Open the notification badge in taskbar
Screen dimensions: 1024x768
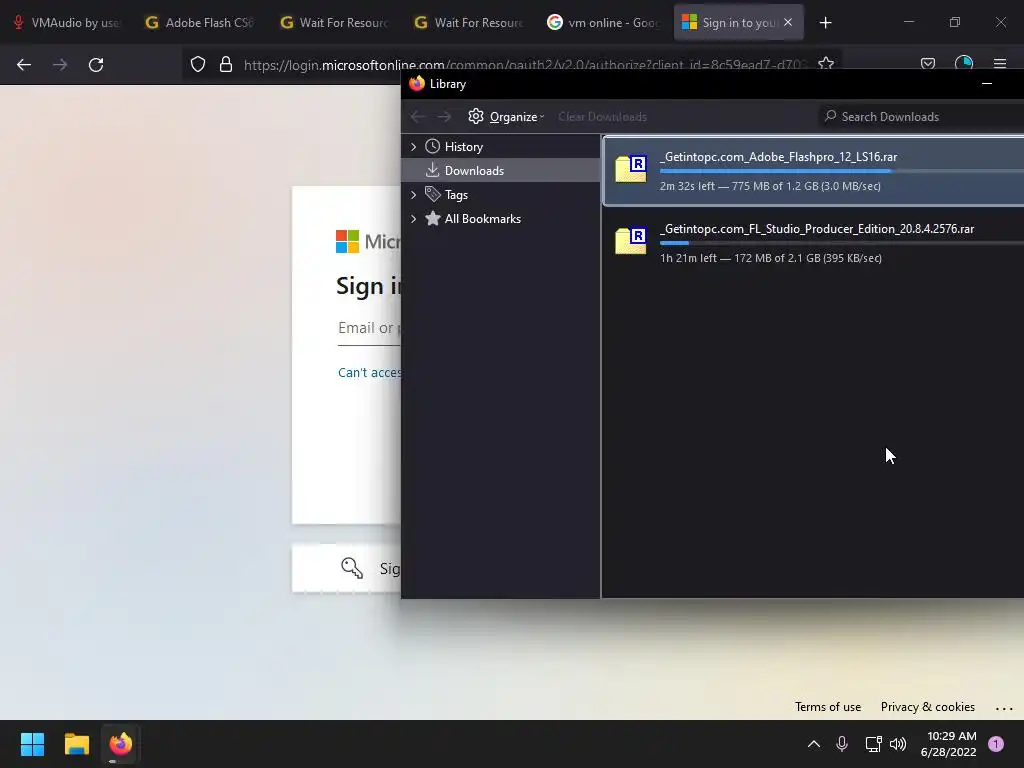[x=996, y=744]
